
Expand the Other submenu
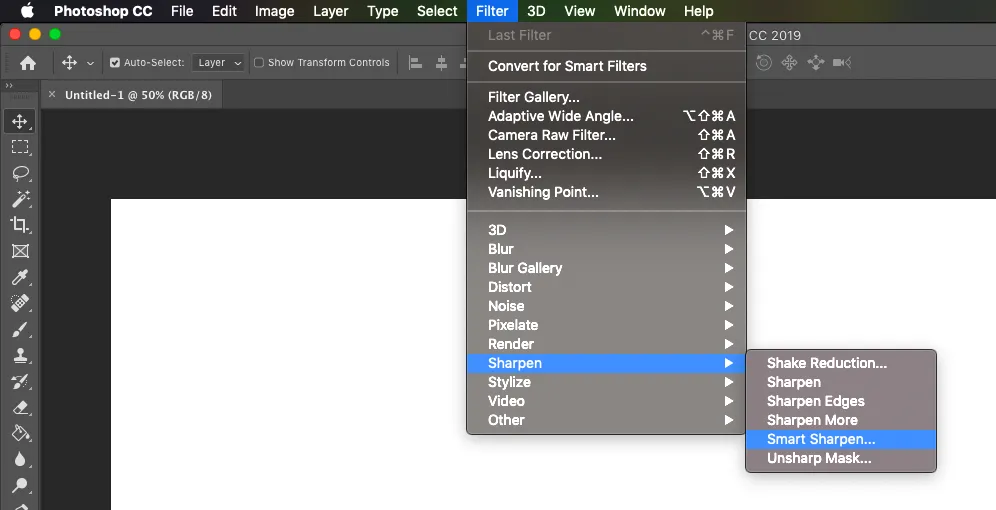[x=606, y=420]
